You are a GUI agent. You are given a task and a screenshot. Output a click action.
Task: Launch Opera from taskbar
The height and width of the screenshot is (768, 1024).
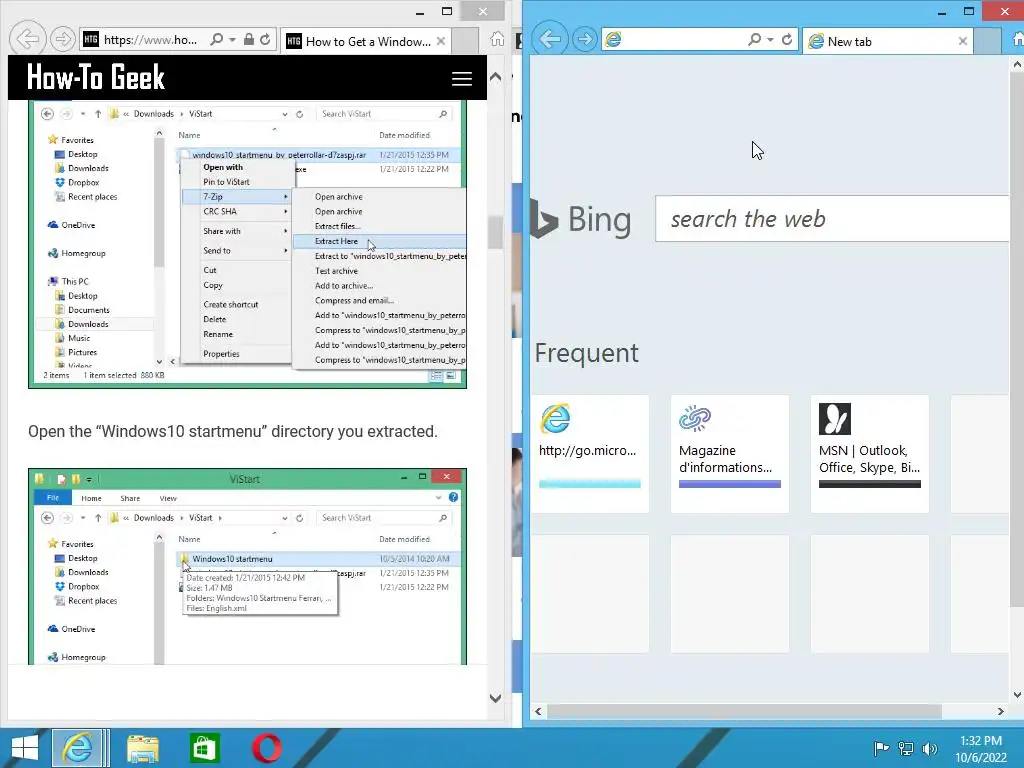click(266, 748)
